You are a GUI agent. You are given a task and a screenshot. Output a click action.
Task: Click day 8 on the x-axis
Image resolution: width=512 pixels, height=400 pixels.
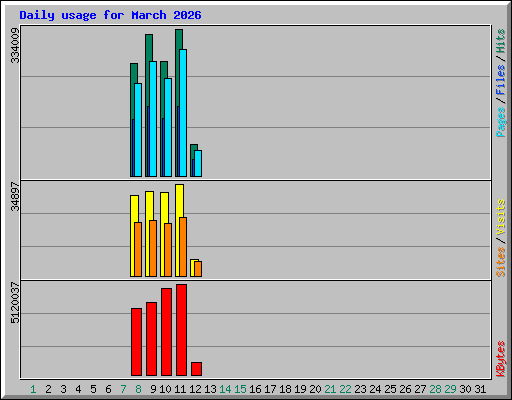(138, 389)
